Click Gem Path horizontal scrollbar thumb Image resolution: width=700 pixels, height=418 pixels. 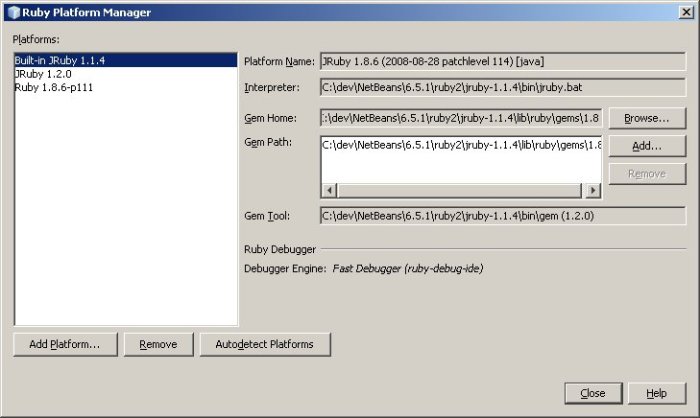coord(460,191)
